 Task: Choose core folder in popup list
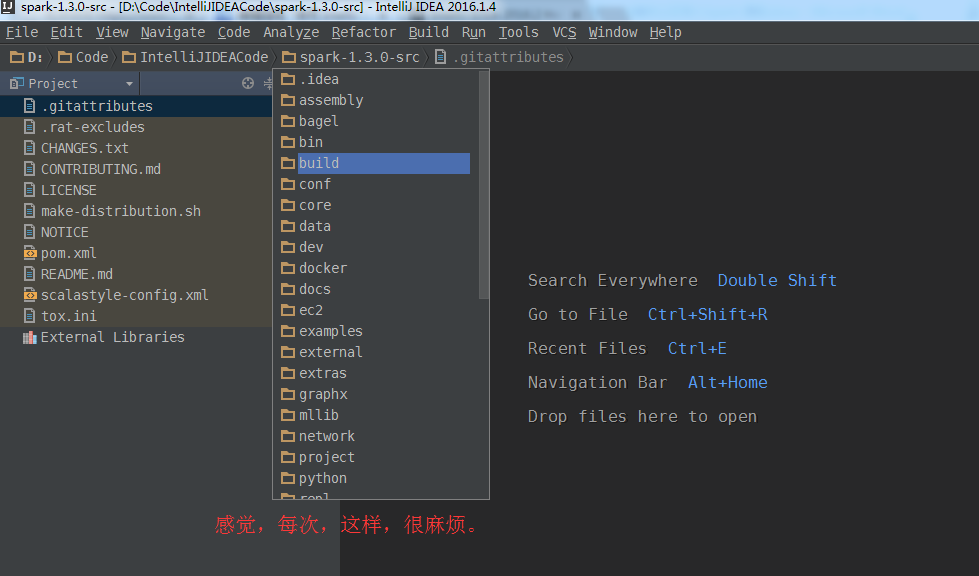375,205
